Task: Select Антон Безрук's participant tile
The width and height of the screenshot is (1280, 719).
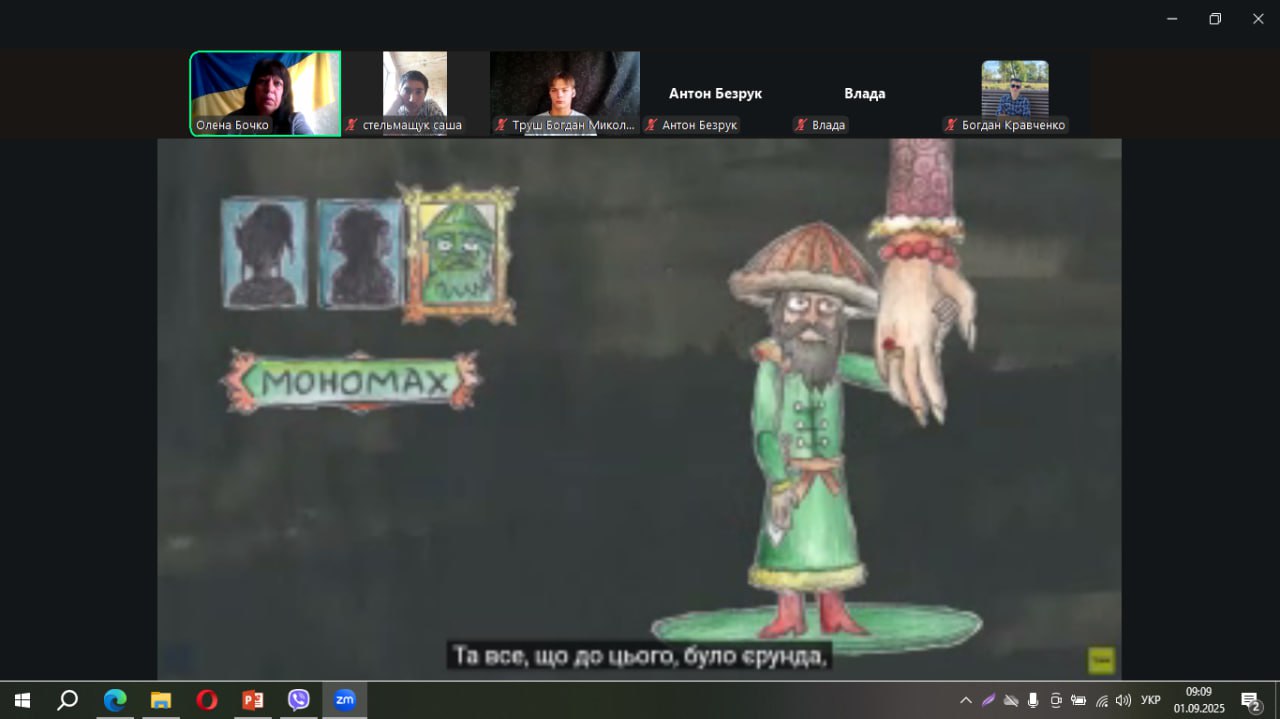Action: click(715, 93)
